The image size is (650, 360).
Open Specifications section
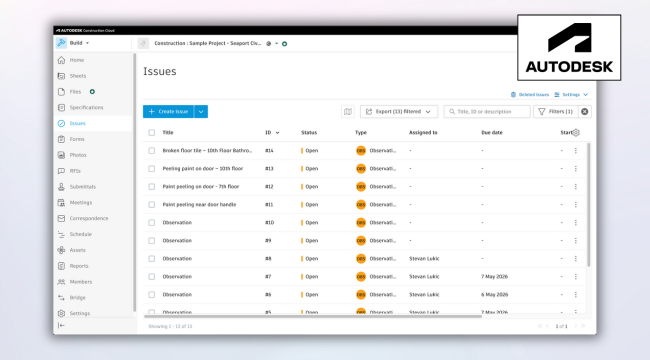pos(86,107)
